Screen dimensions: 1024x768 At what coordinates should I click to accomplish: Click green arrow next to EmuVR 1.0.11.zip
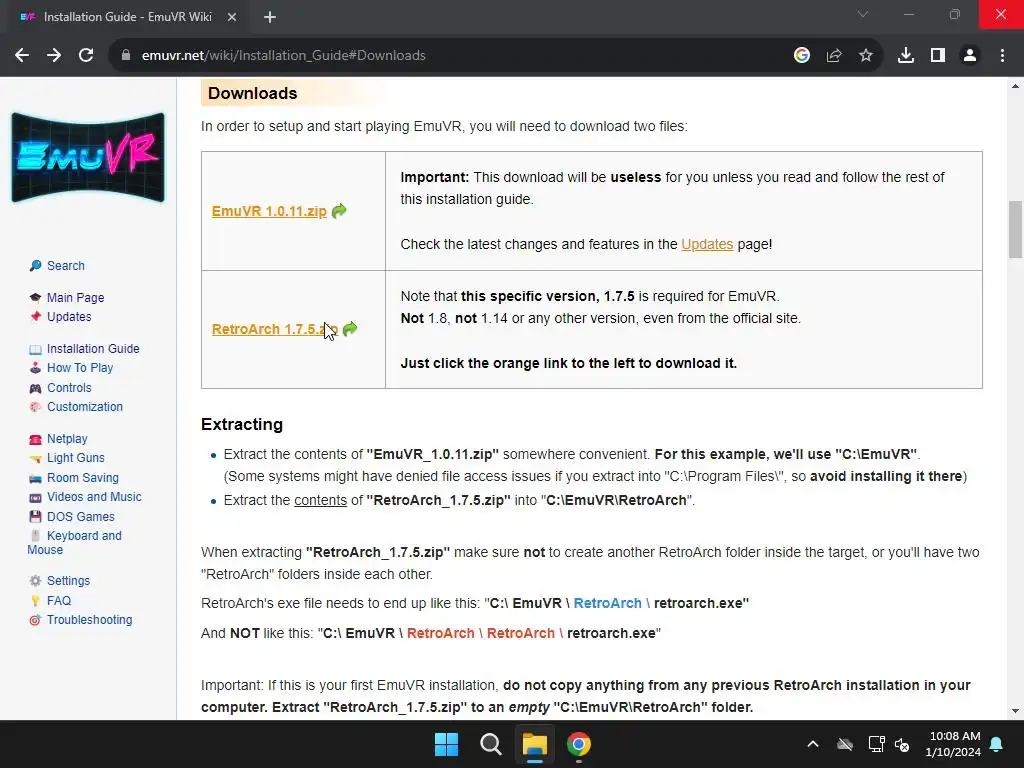click(x=339, y=211)
